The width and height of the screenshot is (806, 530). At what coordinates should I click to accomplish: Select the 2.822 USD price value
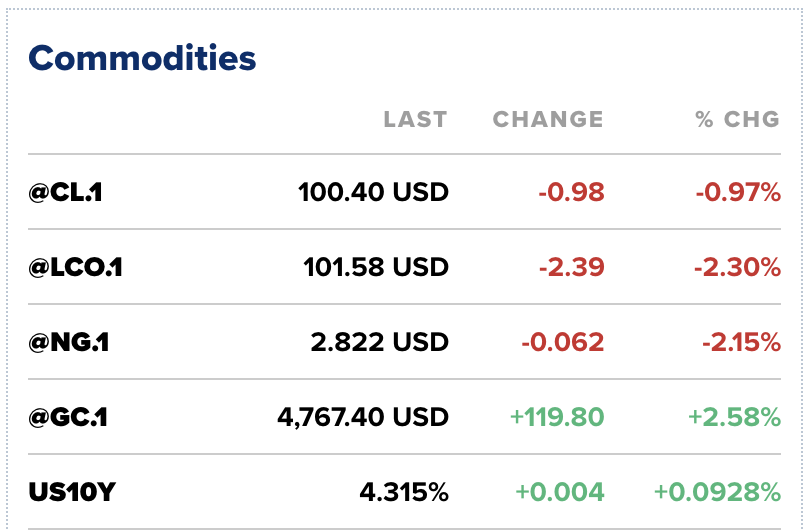pyautogui.click(x=379, y=342)
